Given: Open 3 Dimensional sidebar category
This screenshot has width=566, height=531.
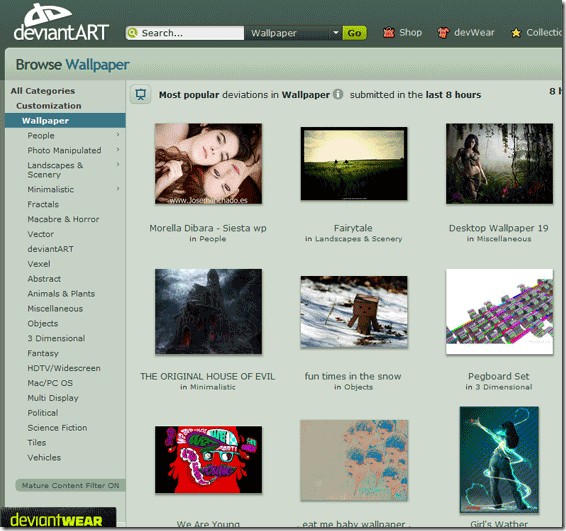Looking at the screenshot, I should 56,338.
